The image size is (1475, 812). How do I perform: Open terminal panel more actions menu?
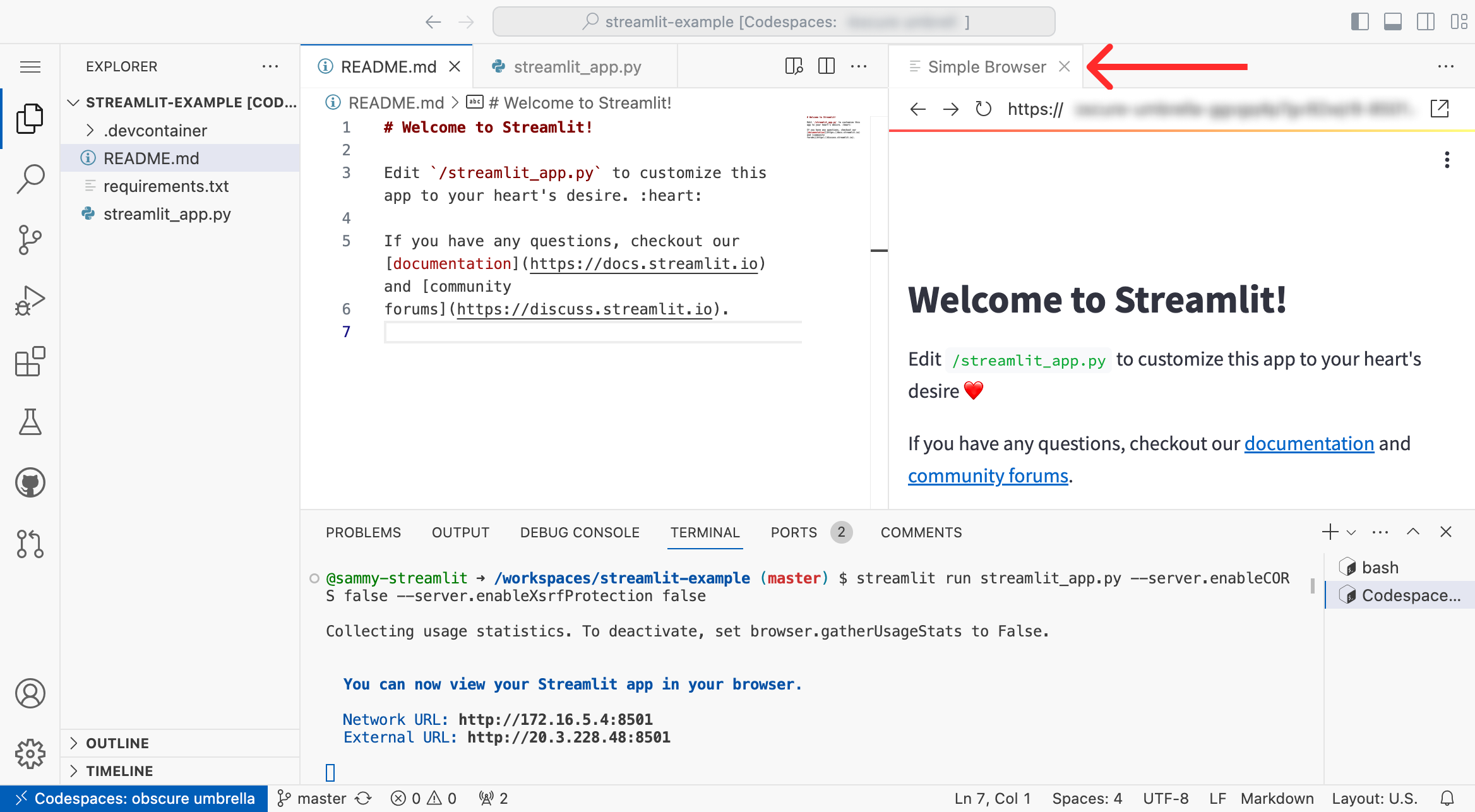(1380, 532)
